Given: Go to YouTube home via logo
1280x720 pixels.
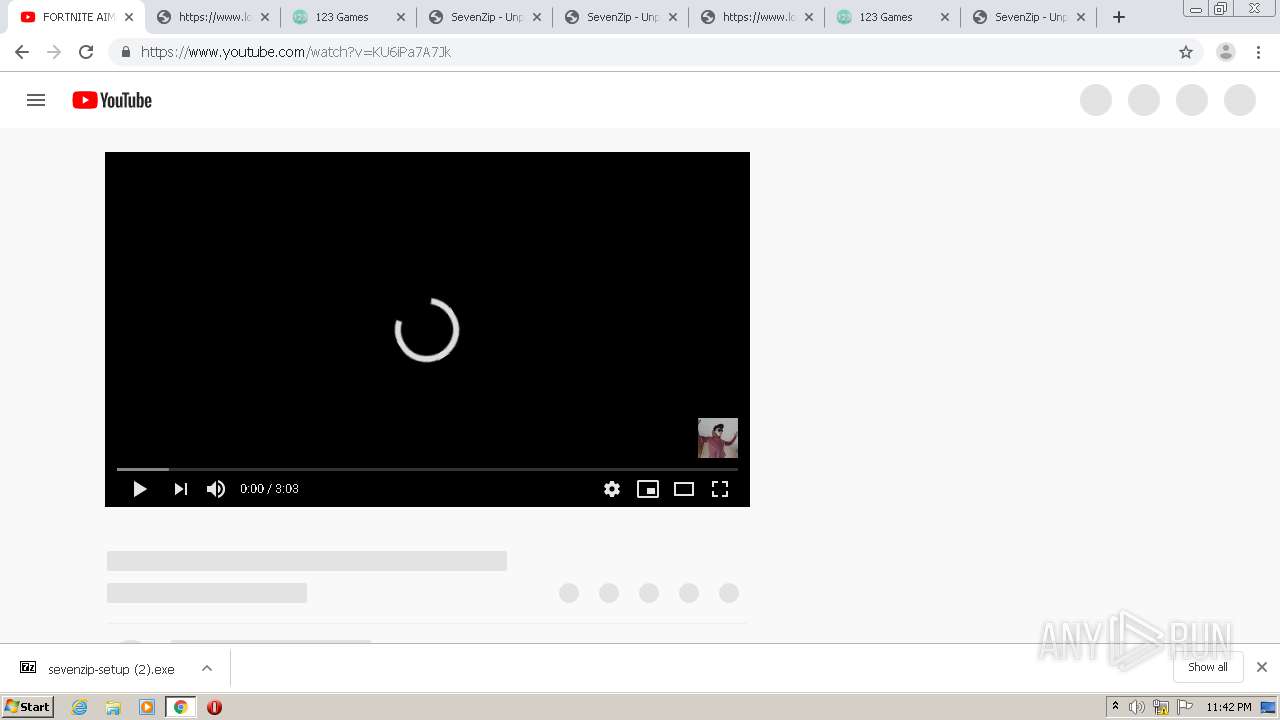Looking at the screenshot, I should tap(112, 100).
